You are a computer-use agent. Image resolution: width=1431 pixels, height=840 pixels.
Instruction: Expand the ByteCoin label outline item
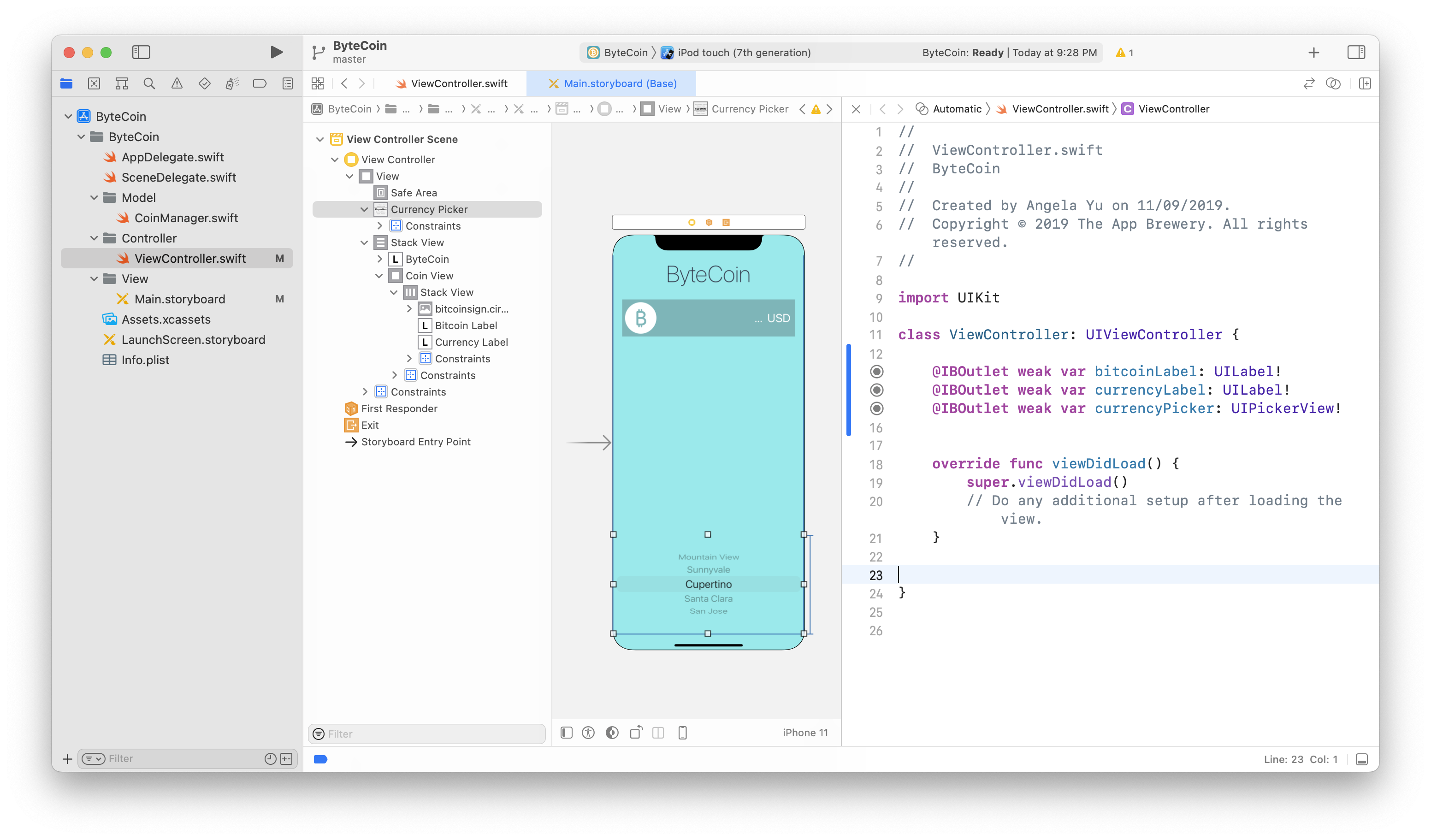[379, 259]
